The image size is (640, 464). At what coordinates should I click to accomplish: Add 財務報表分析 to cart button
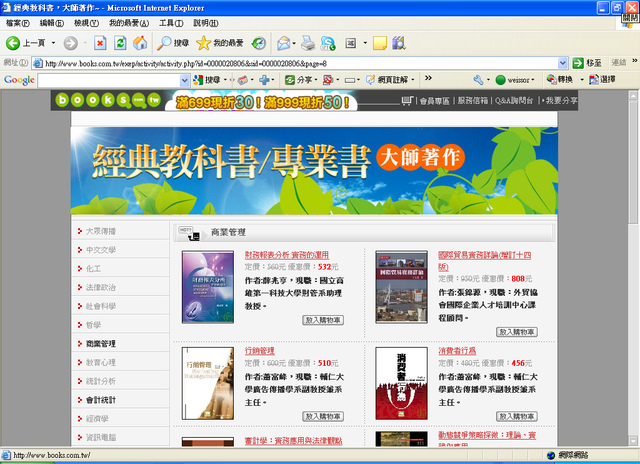coord(323,320)
